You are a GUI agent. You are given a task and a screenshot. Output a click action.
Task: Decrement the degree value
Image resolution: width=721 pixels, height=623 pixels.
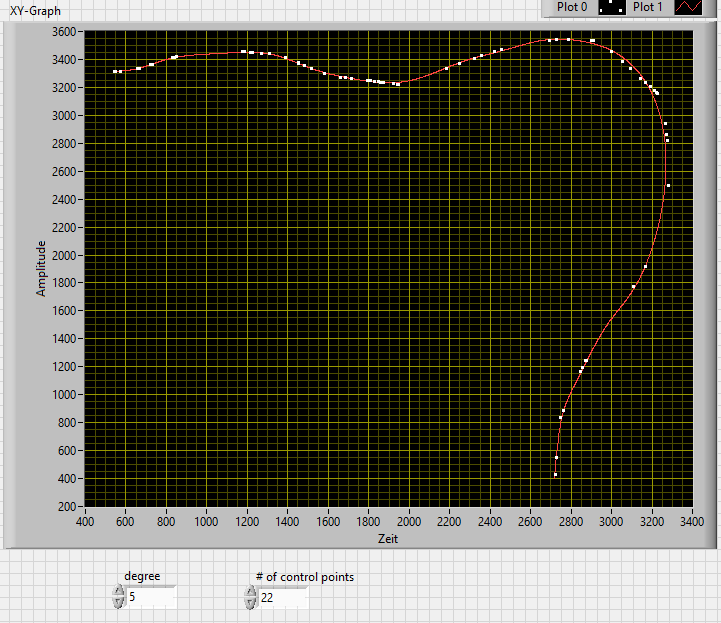click(x=118, y=602)
